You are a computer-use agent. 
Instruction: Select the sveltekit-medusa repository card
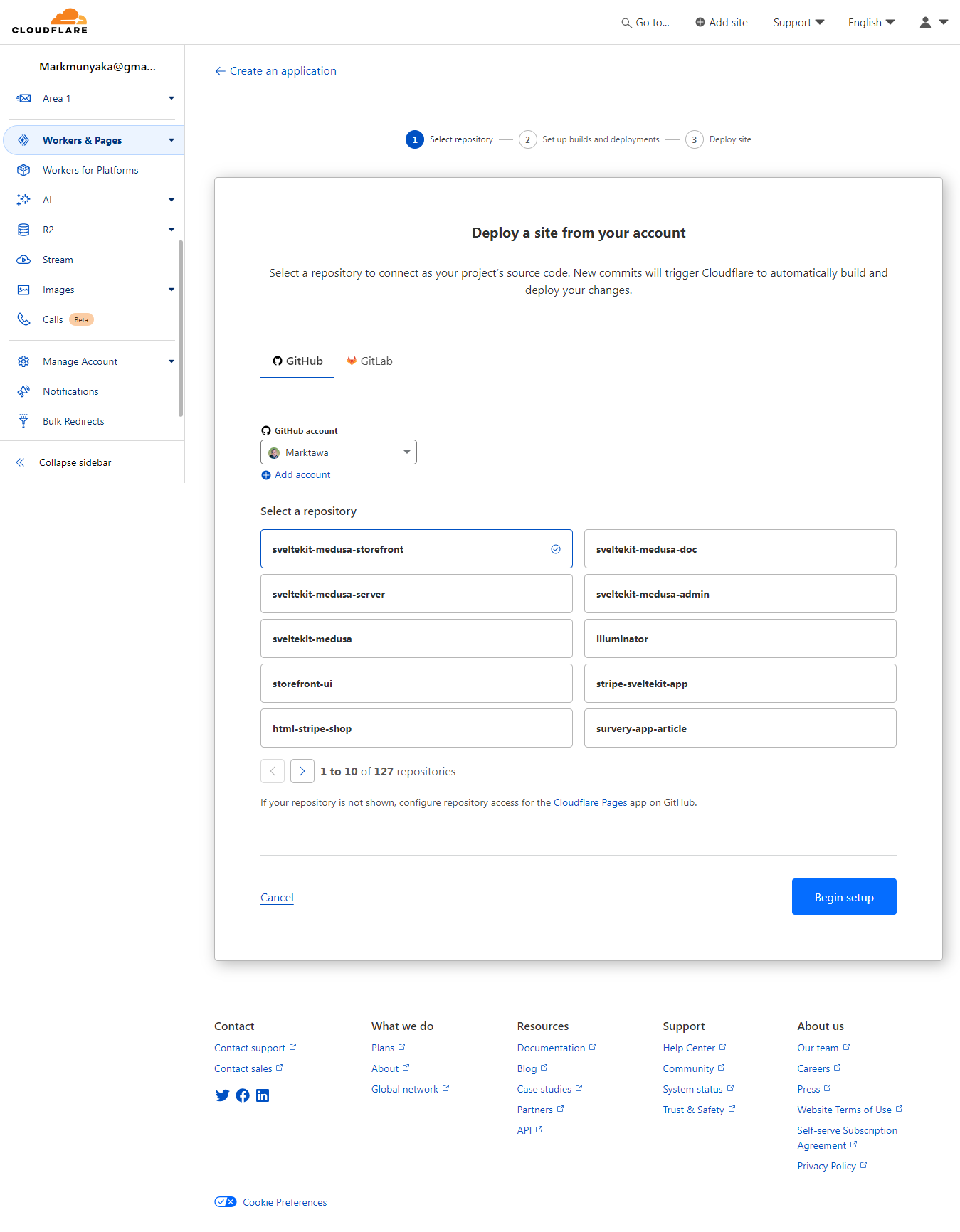[416, 639]
